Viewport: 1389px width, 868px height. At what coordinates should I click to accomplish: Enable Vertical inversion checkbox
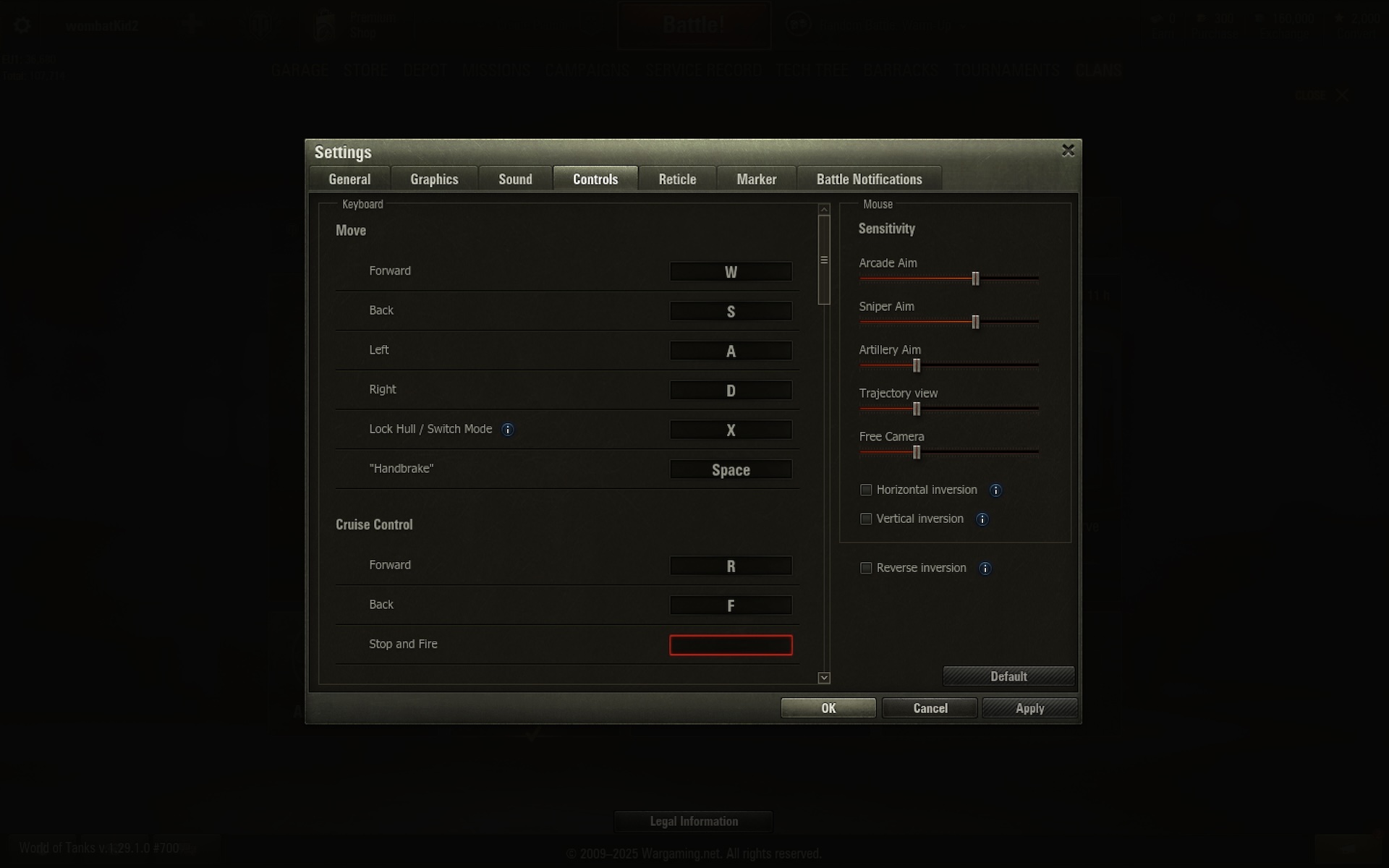(x=866, y=519)
